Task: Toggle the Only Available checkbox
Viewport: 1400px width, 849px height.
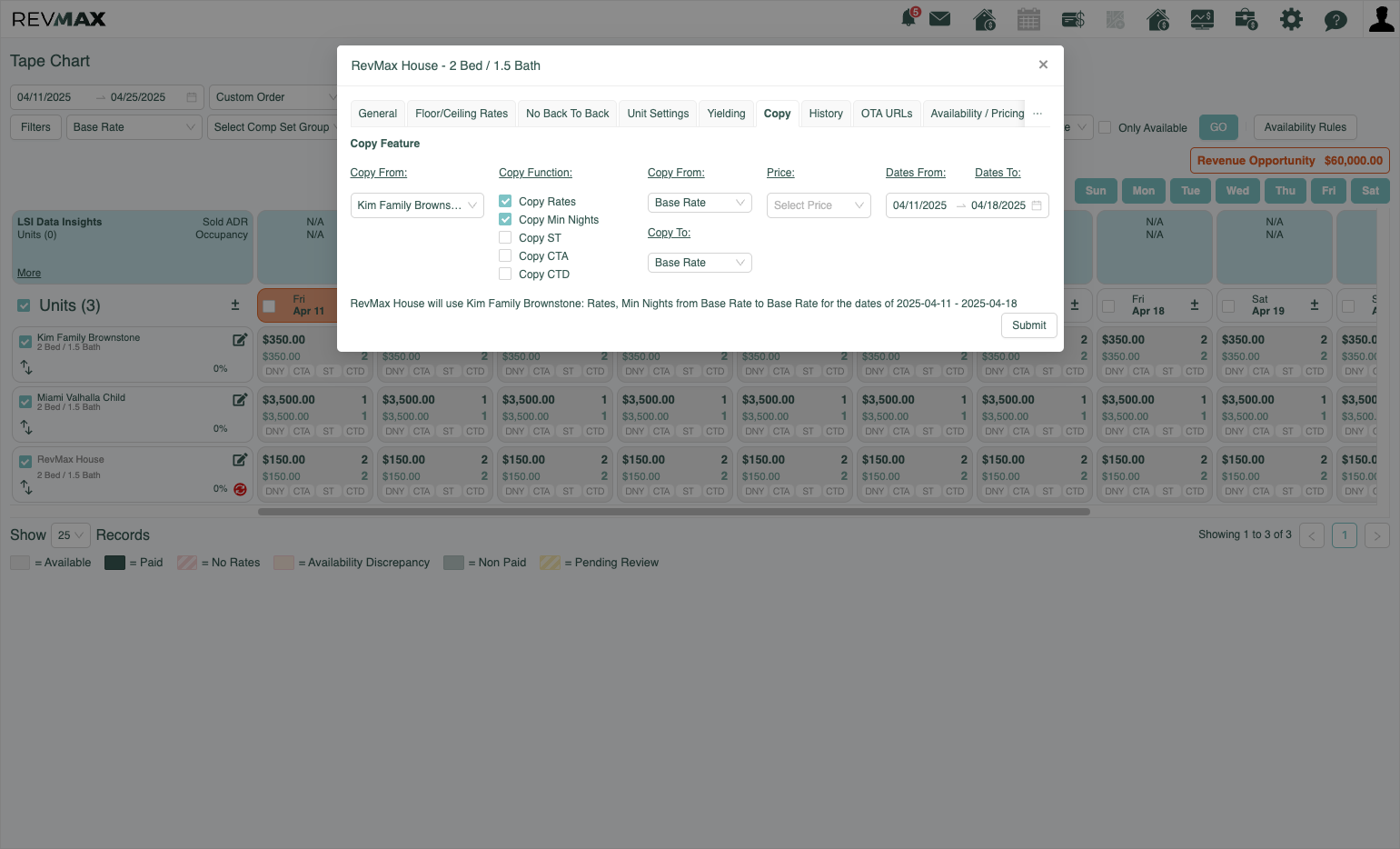Action: [1105, 127]
